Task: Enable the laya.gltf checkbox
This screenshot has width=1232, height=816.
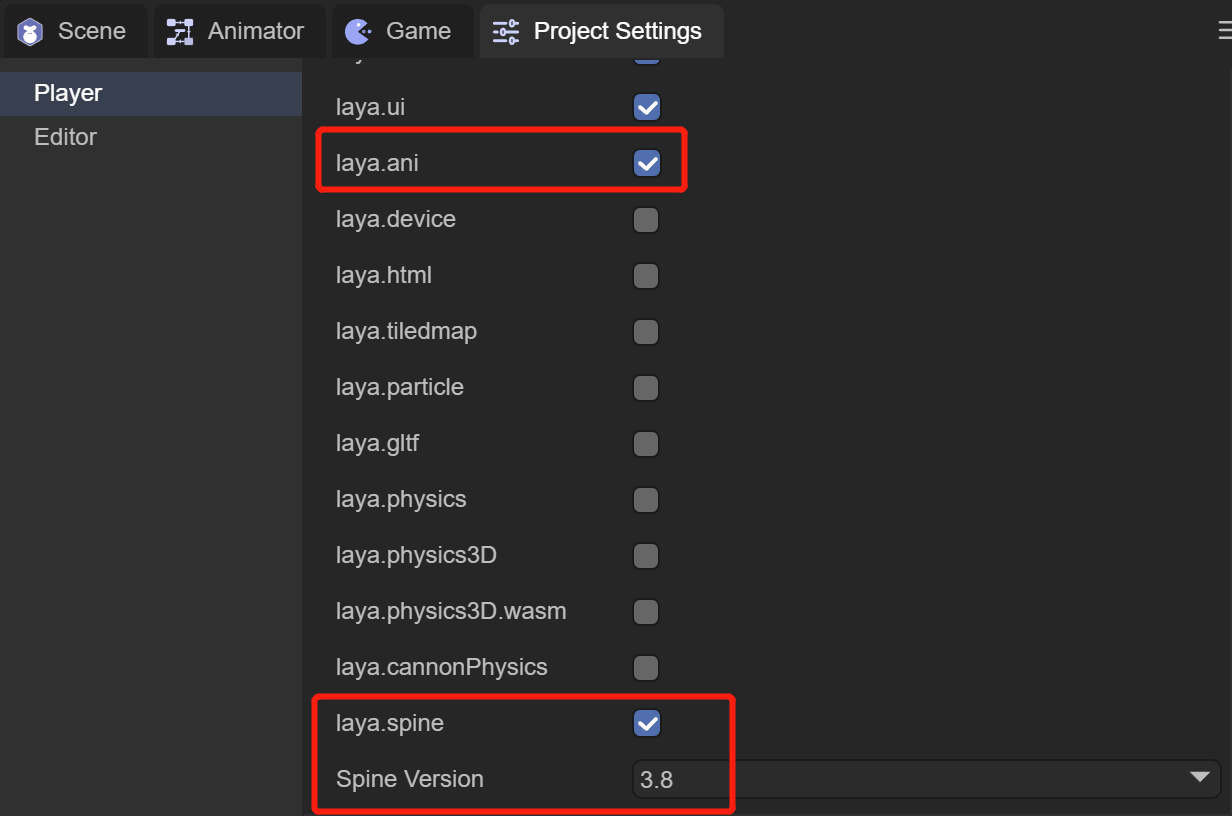Action: (x=647, y=443)
